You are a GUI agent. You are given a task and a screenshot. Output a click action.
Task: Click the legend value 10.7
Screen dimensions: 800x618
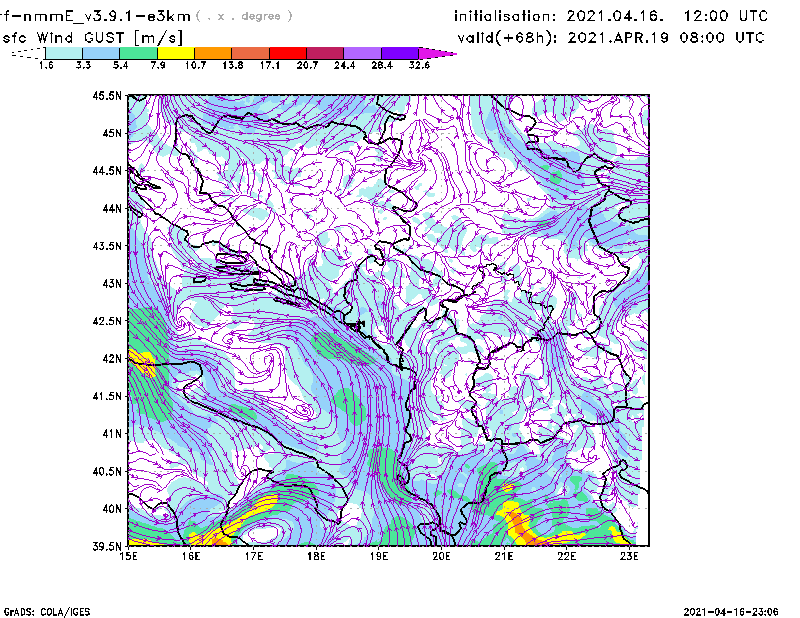[x=195, y=65]
